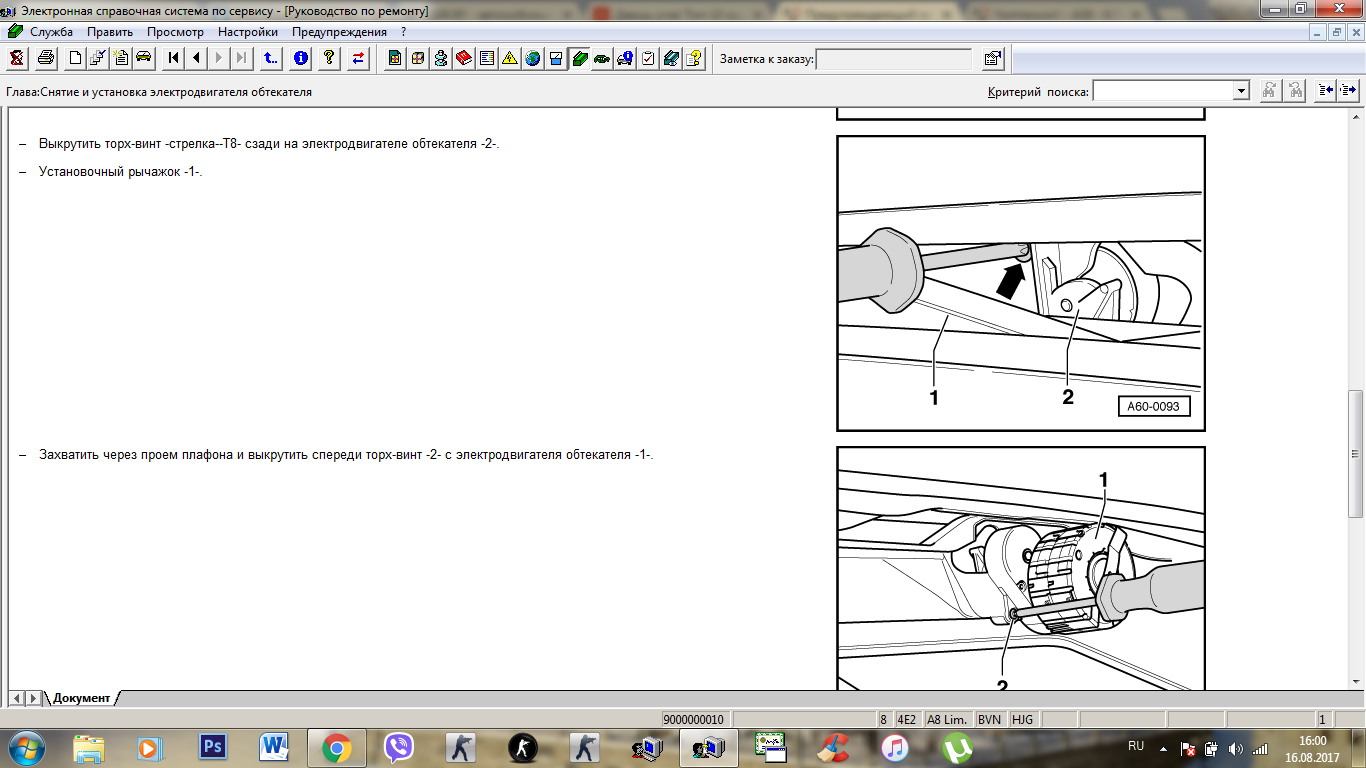
Task: Open help via yellow question mark icon
Action: pos(329,58)
